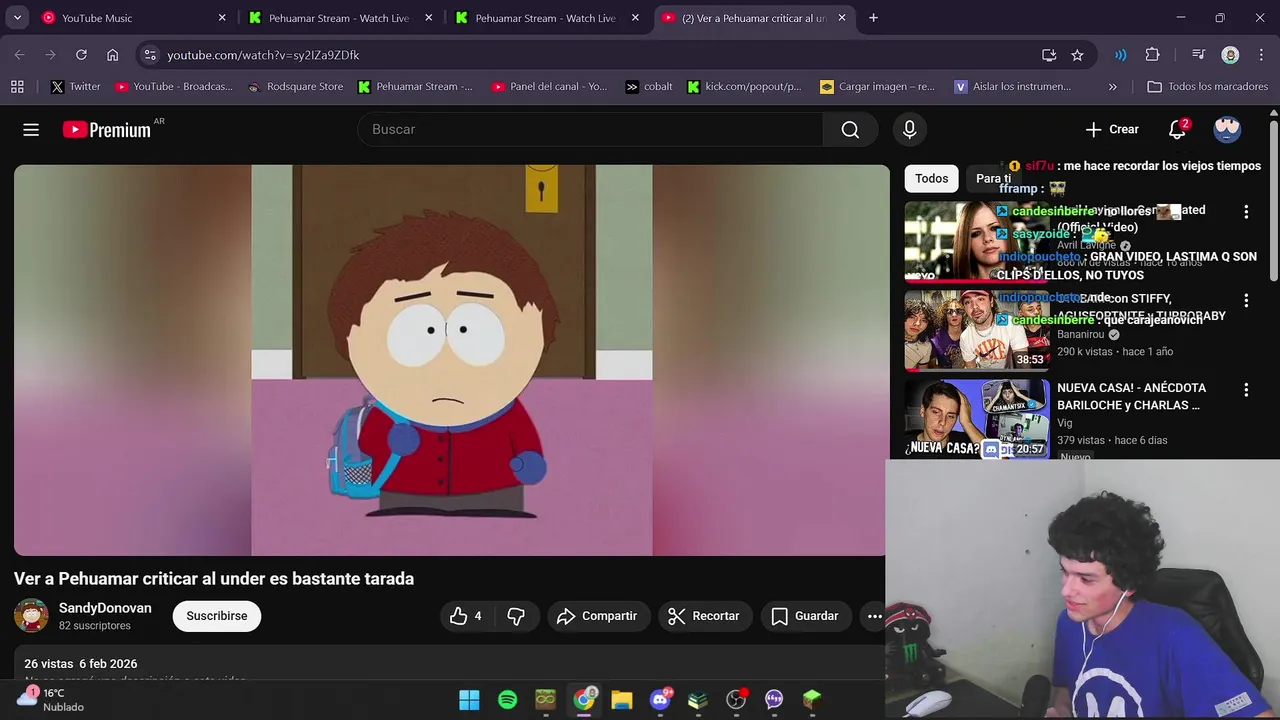The height and width of the screenshot is (720, 1280).
Task: Open the Cargar imagen bookmark
Action: pyautogui.click(x=877, y=87)
